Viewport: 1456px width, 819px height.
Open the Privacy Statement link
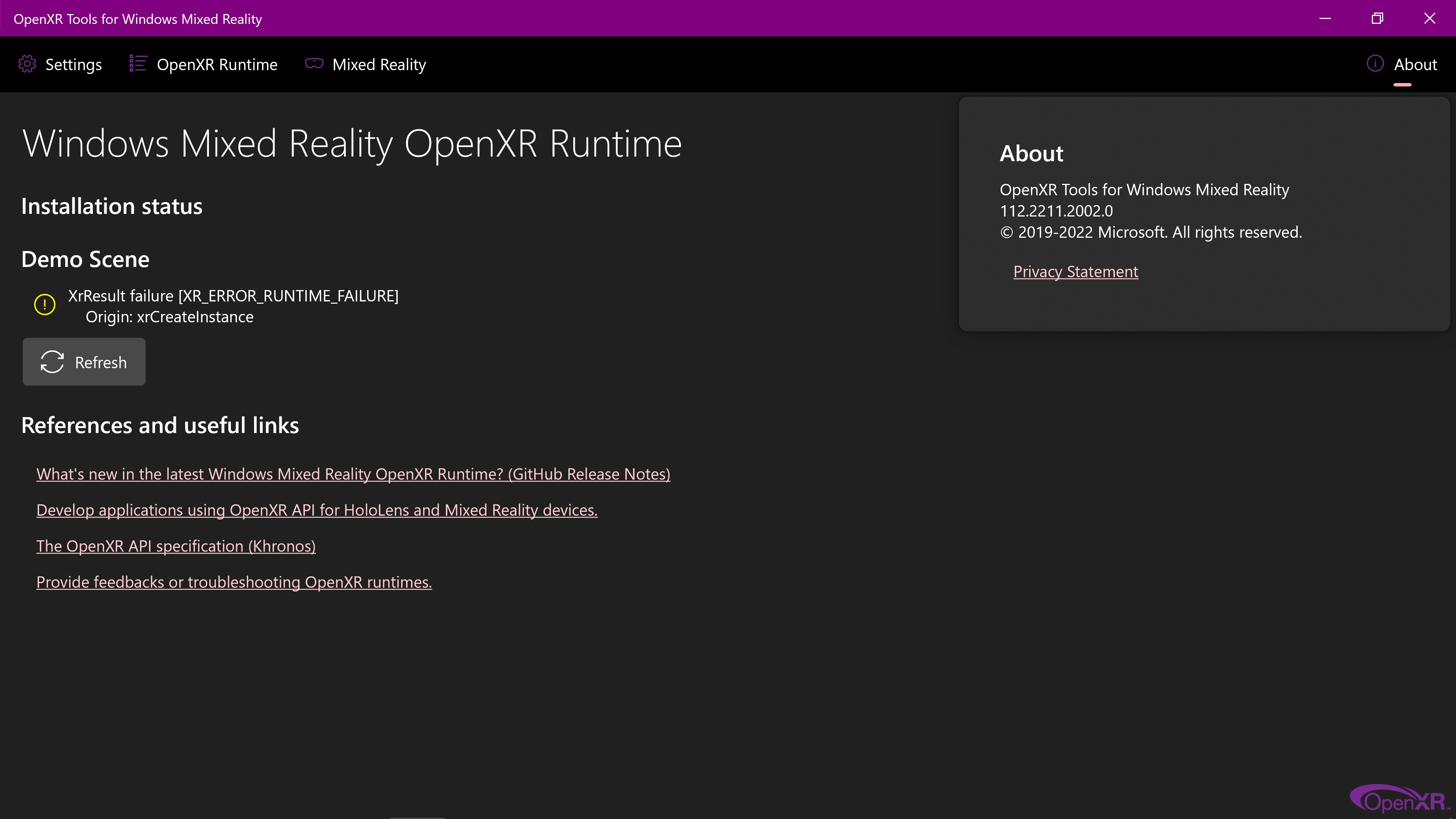[1076, 272]
